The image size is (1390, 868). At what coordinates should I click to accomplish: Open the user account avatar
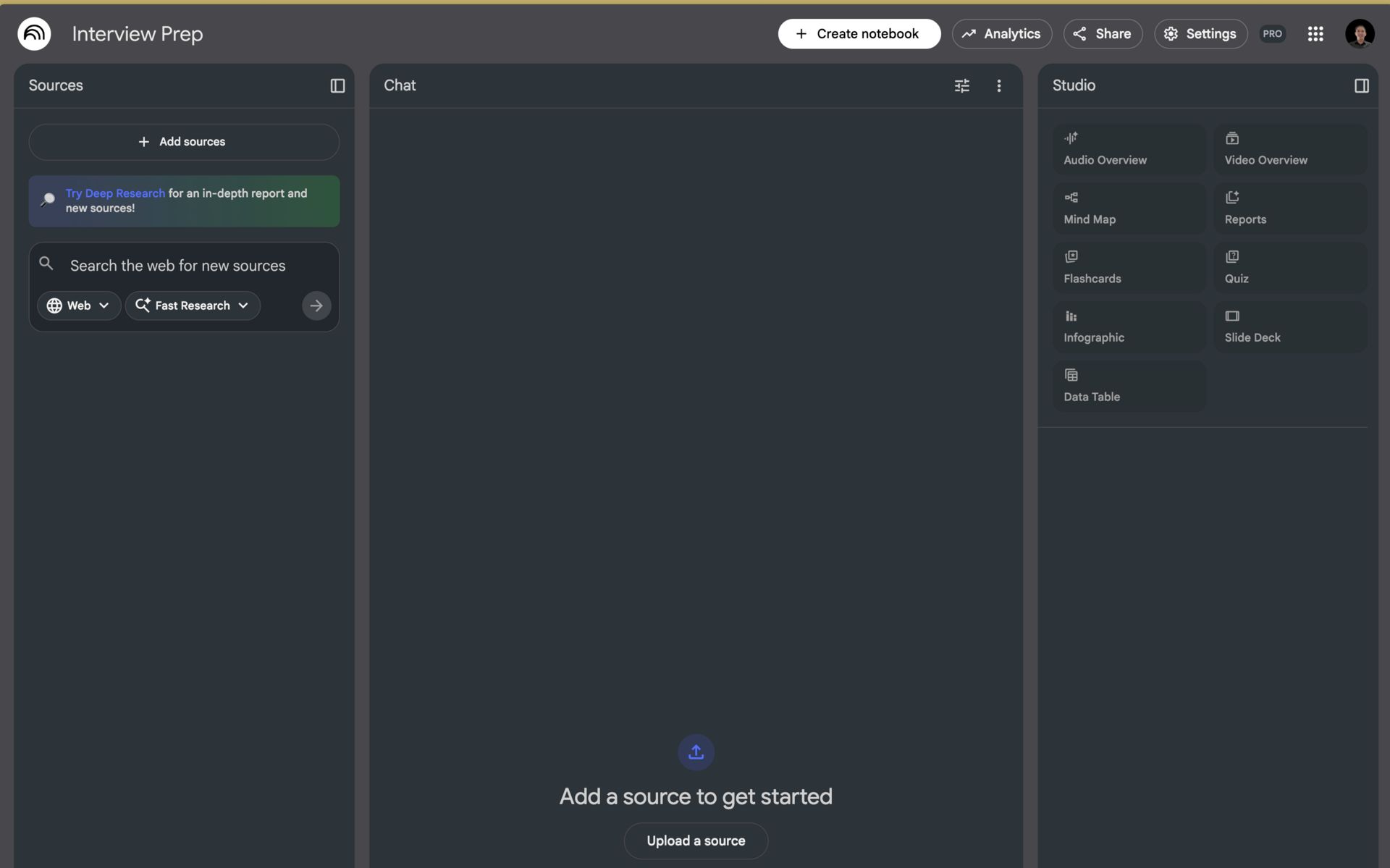pyautogui.click(x=1359, y=34)
